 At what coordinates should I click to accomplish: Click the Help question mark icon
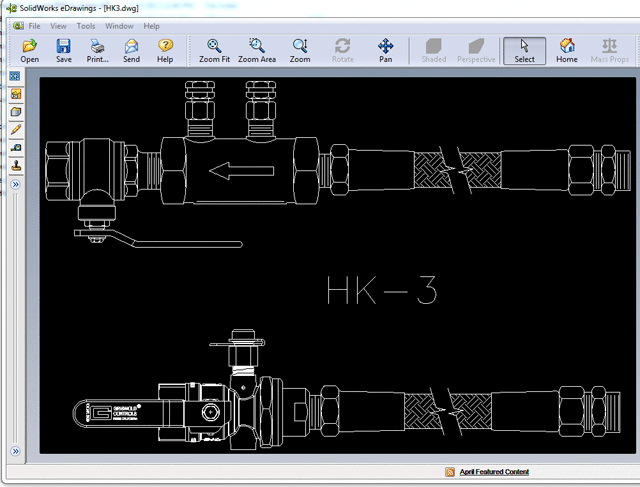(165, 51)
